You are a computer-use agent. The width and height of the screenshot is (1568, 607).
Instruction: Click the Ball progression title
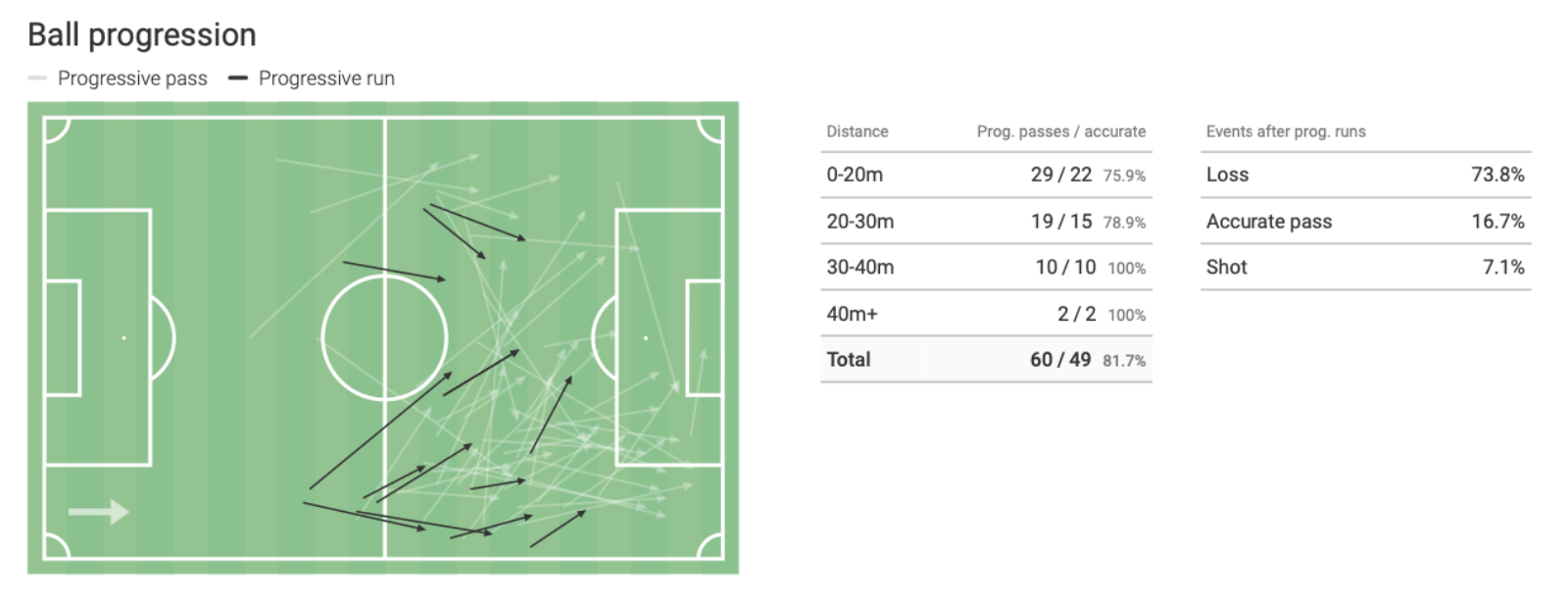[x=142, y=34]
